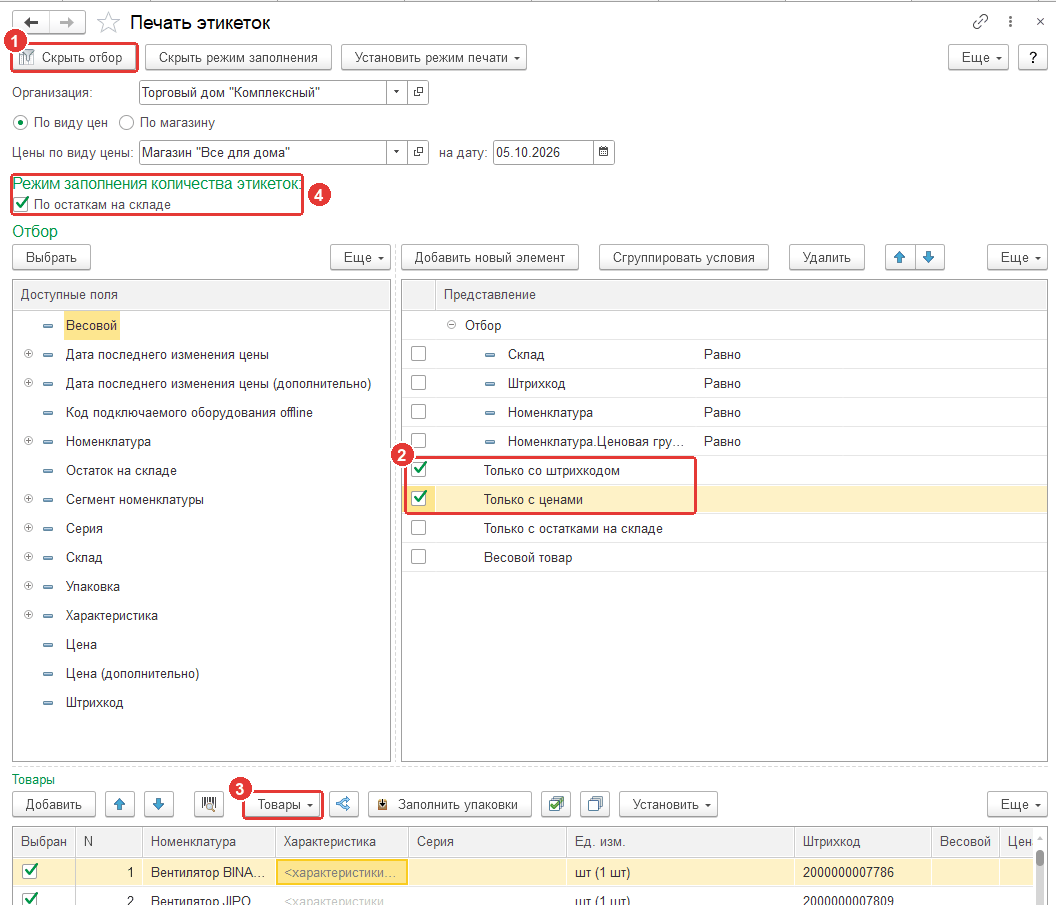Toggle 'По остаткам на складе' checkbox
Screen dimensions: 1056x910
point(22,203)
